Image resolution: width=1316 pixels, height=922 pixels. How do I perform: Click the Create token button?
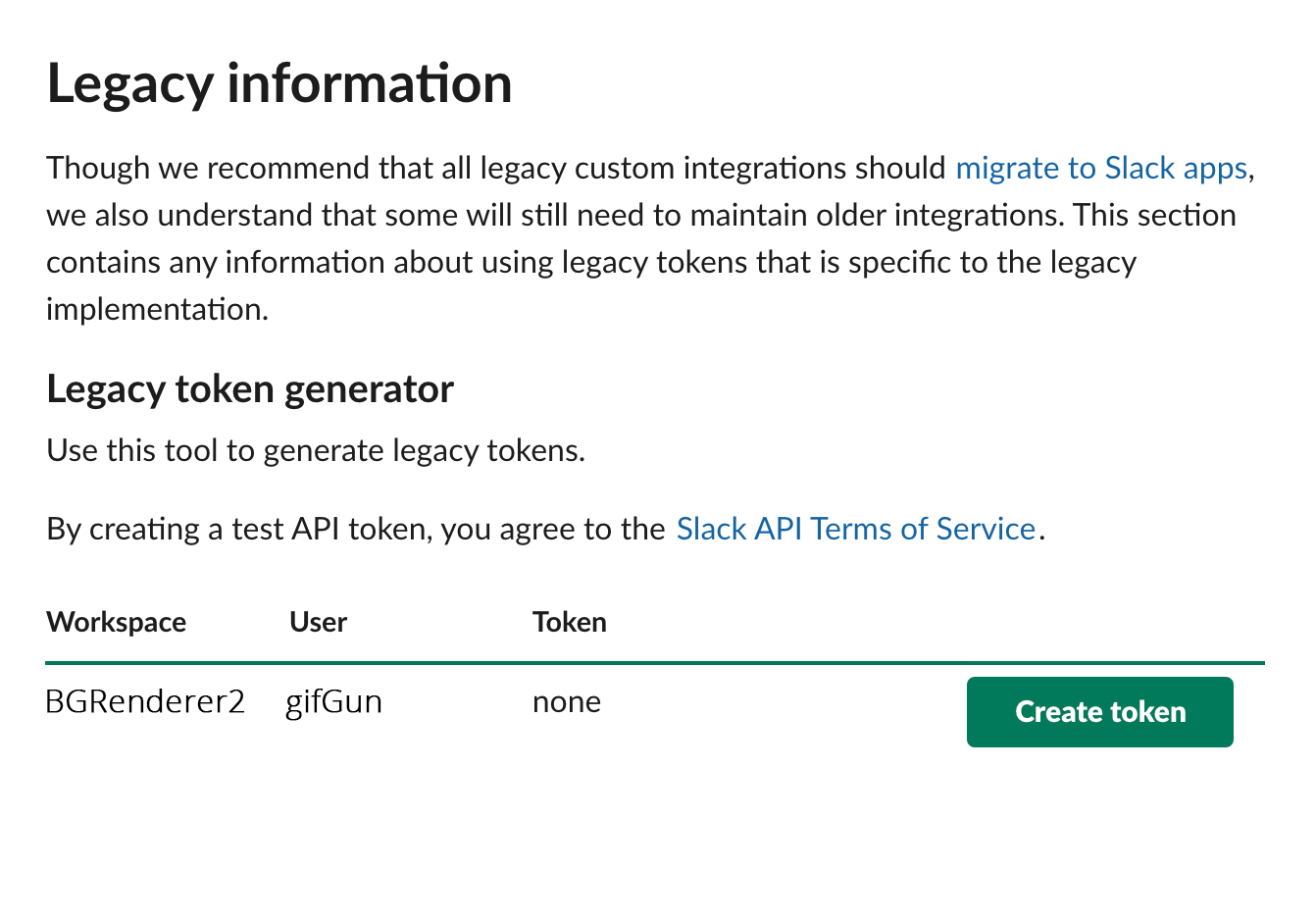(1099, 712)
